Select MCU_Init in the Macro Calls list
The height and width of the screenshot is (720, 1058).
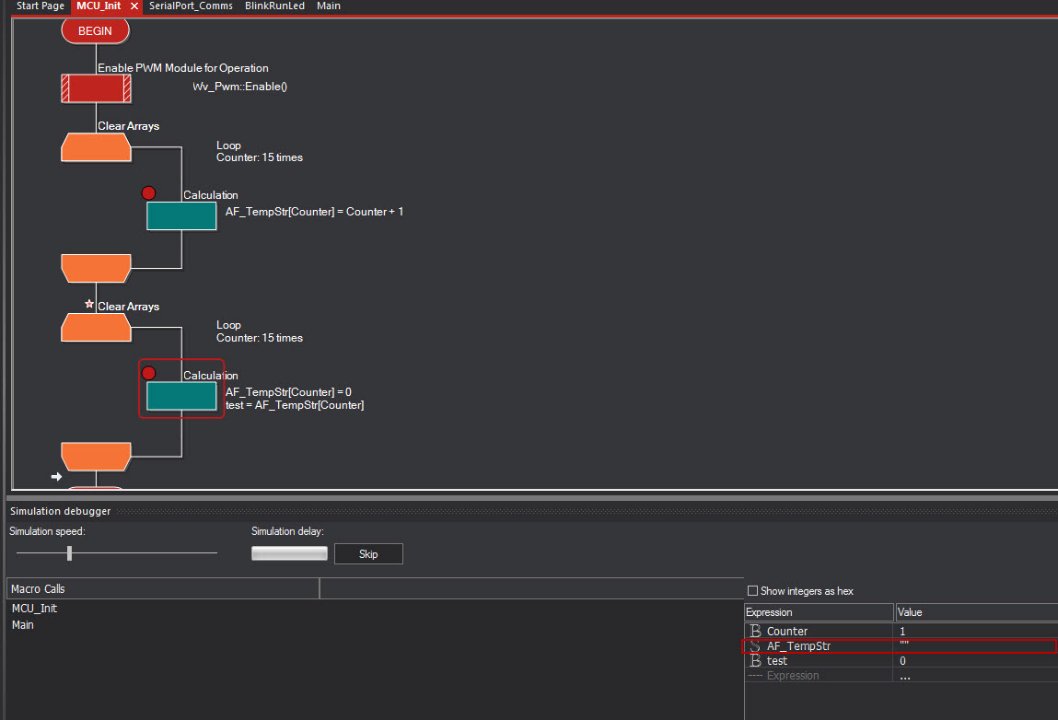pos(34,608)
